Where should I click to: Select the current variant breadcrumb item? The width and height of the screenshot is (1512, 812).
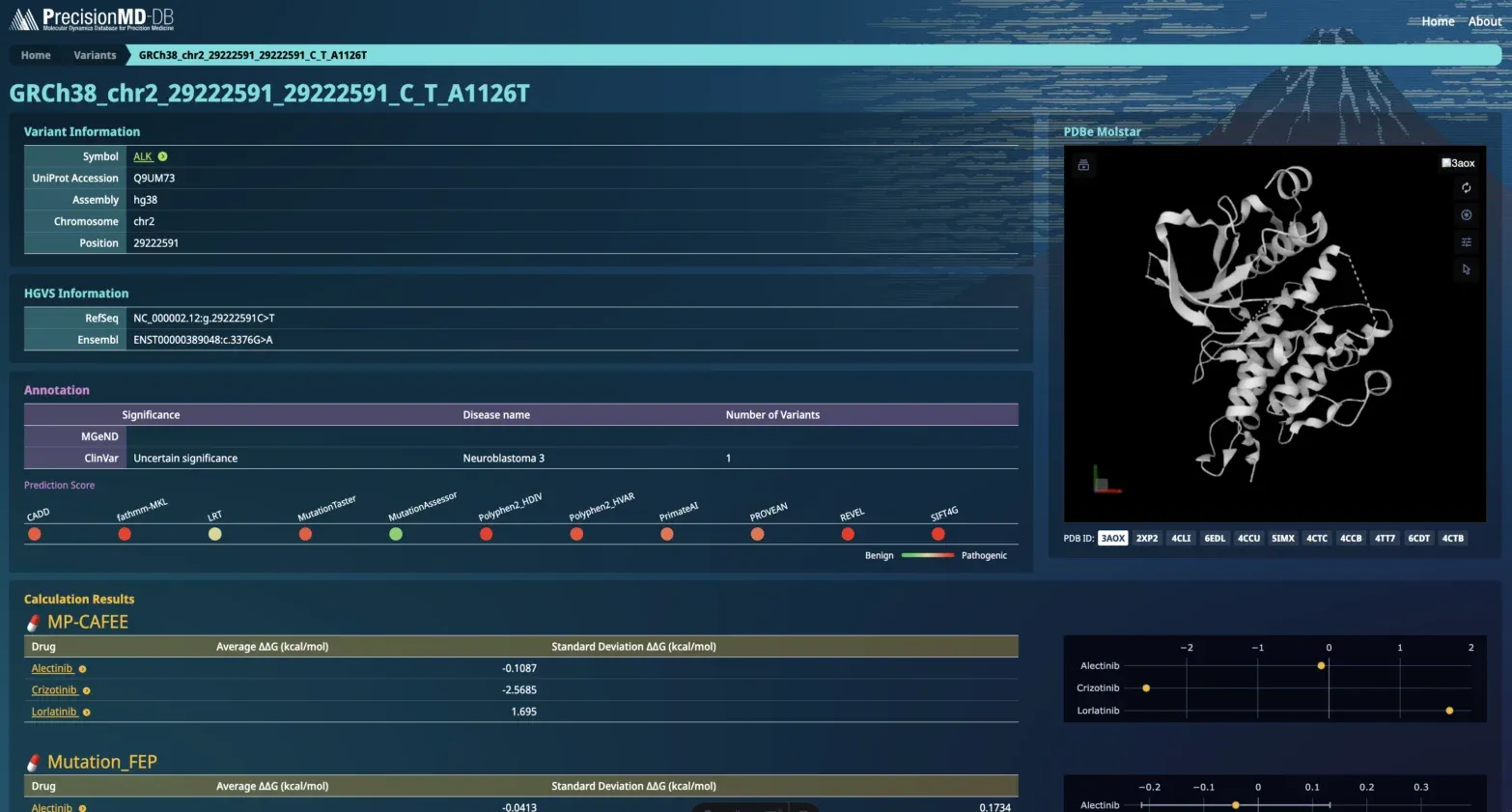click(253, 55)
